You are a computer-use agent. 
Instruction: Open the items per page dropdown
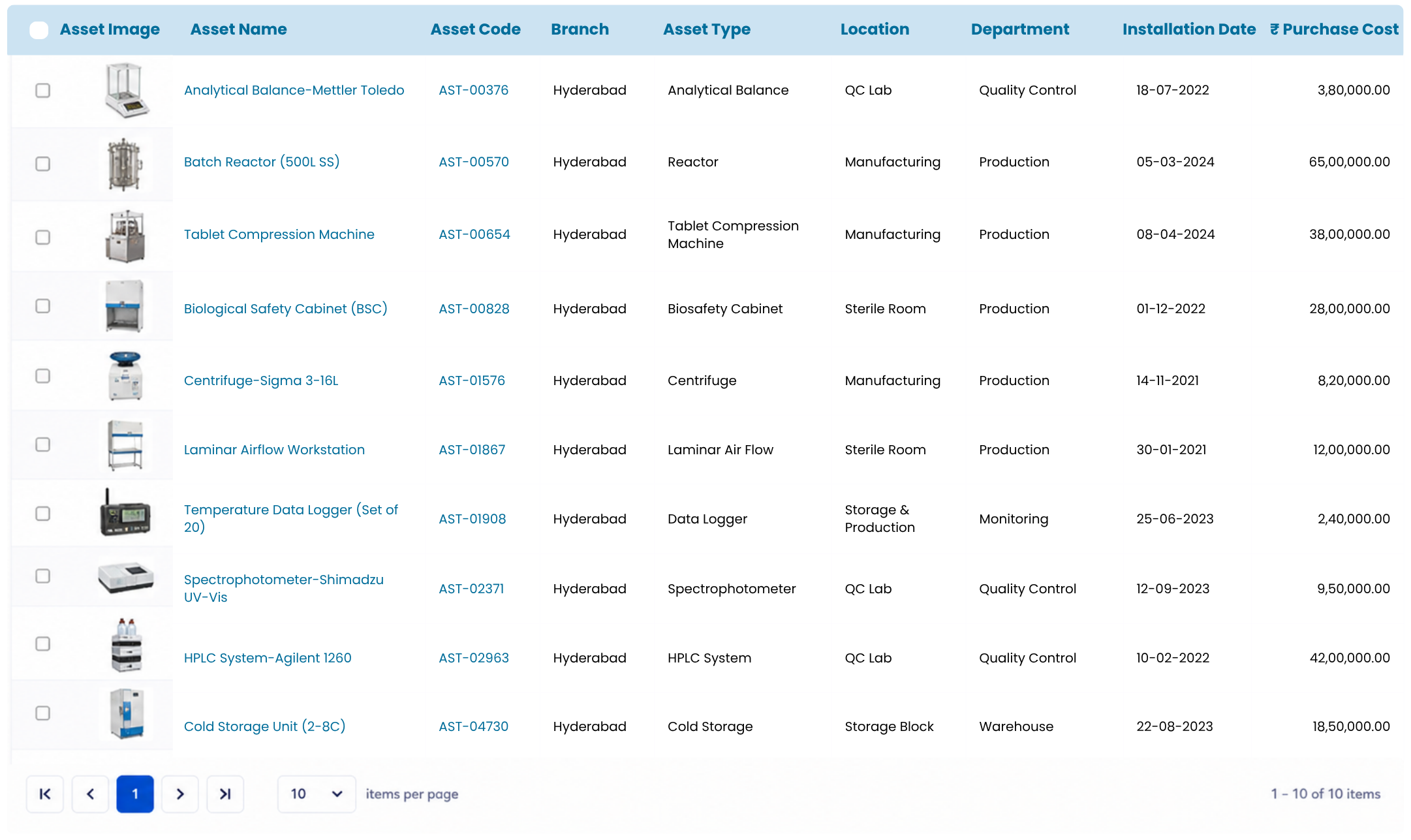click(x=317, y=794)
